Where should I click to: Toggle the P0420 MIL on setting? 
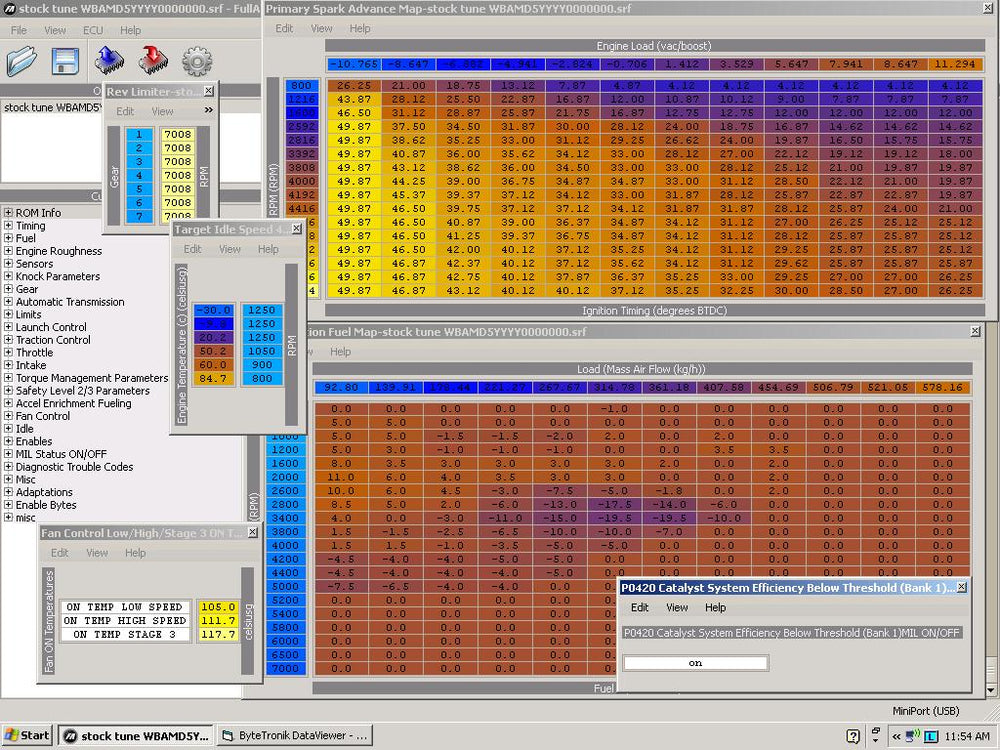[695, 662]
